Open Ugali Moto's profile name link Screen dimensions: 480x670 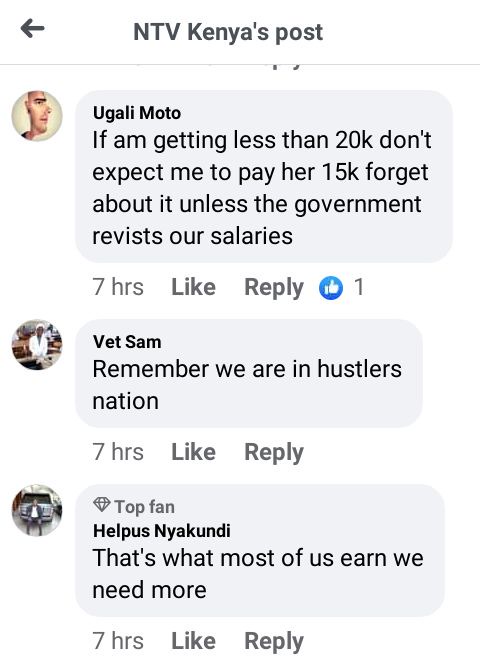point(137,114)
